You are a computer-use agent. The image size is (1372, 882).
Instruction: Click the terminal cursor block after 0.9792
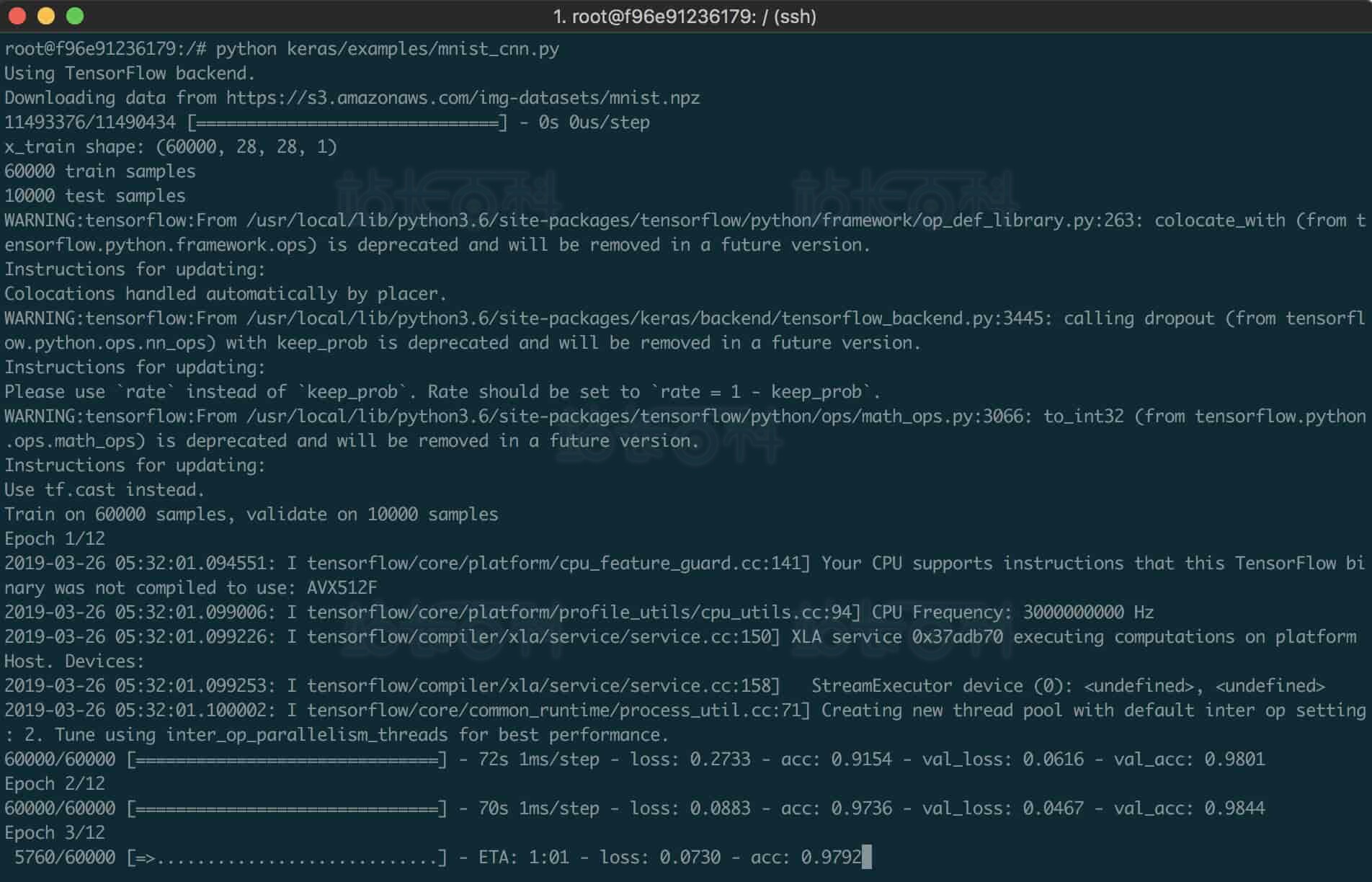tap(867, 857)
